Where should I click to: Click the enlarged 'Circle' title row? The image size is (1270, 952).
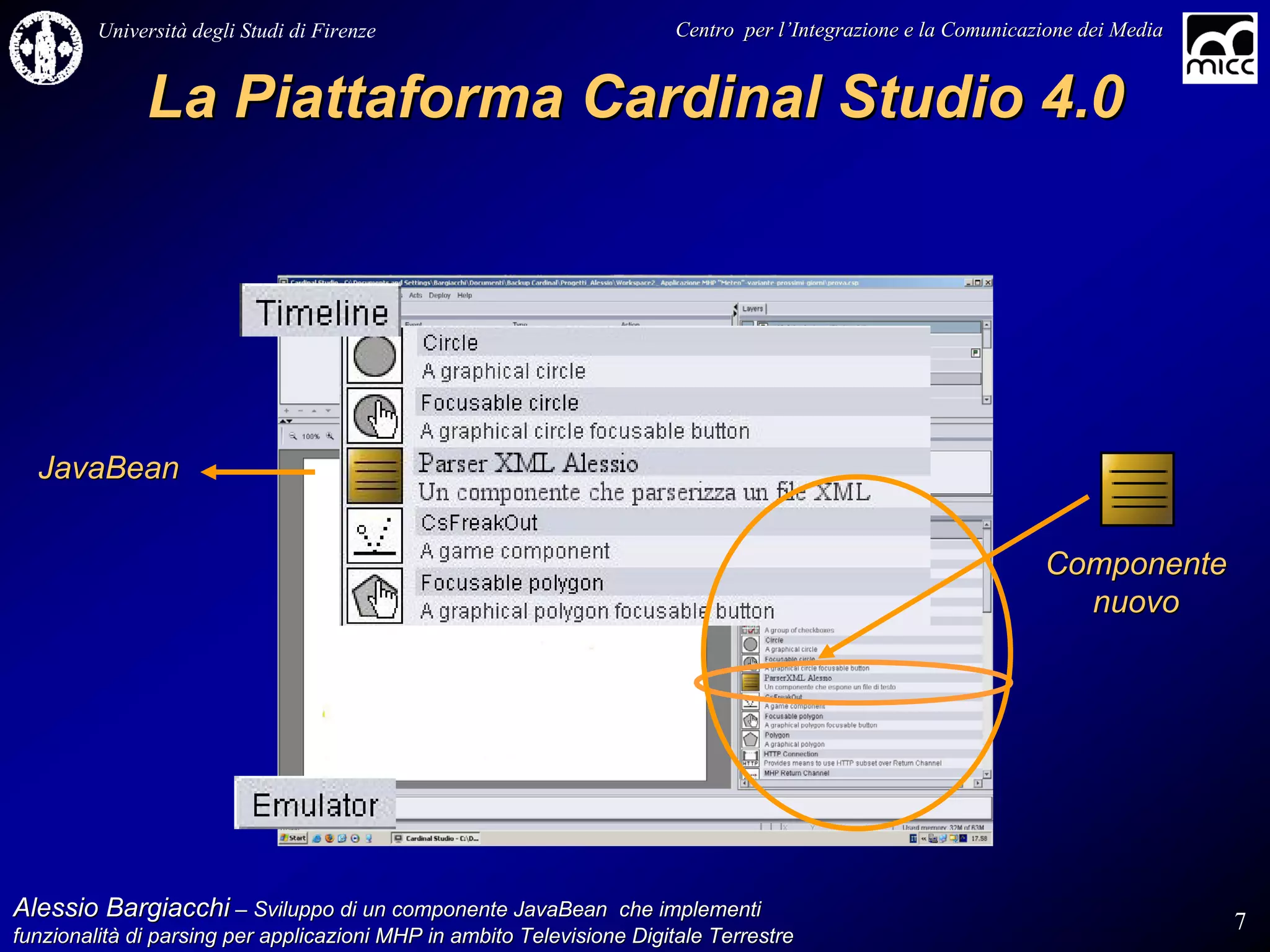673,343
